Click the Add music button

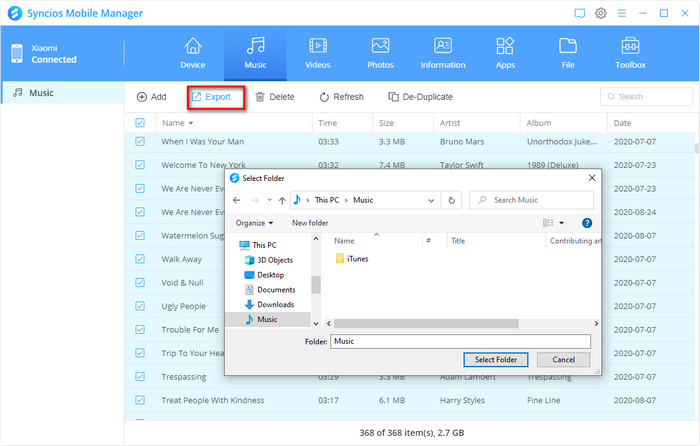point(152,97)
